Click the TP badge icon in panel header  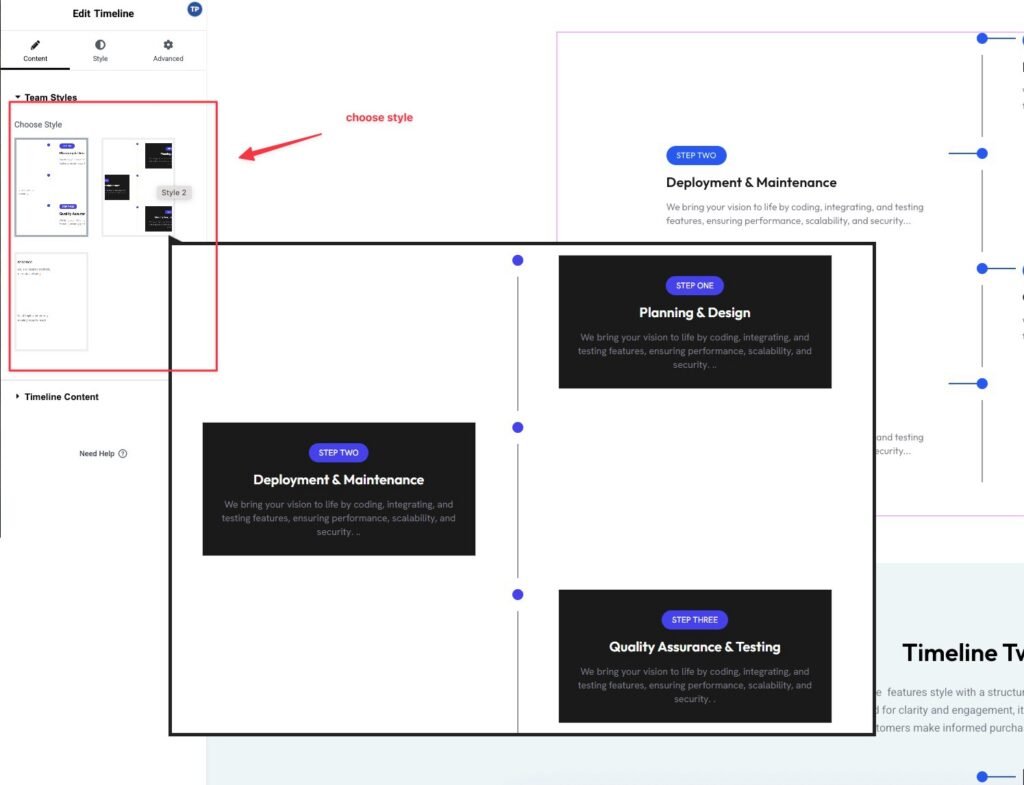pyautogui.click(x=194, y=9)
